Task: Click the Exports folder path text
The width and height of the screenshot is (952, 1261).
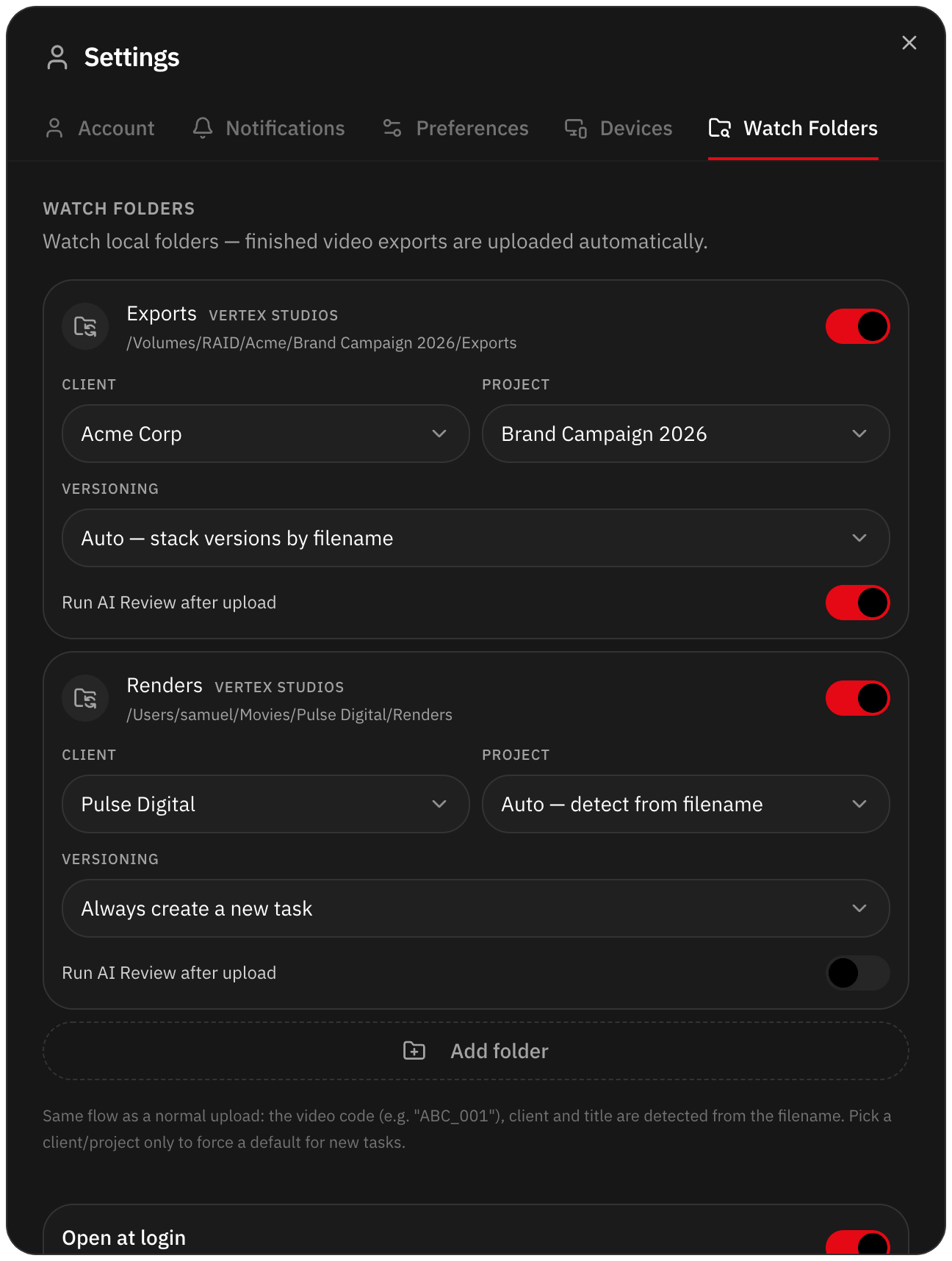Action: tap(322, 343)
